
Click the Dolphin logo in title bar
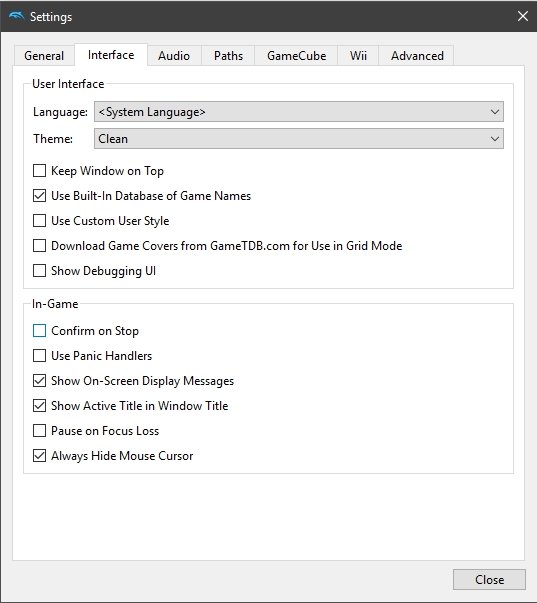click(16, 17)
